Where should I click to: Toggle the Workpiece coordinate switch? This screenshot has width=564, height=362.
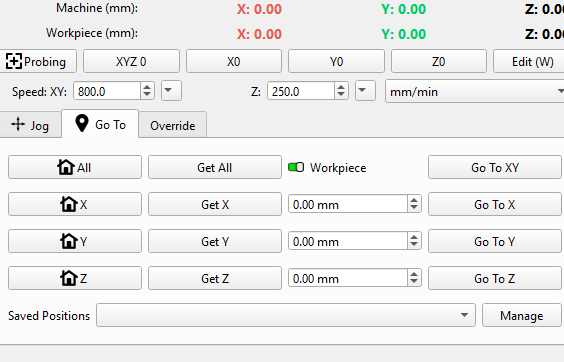[296, 167]
